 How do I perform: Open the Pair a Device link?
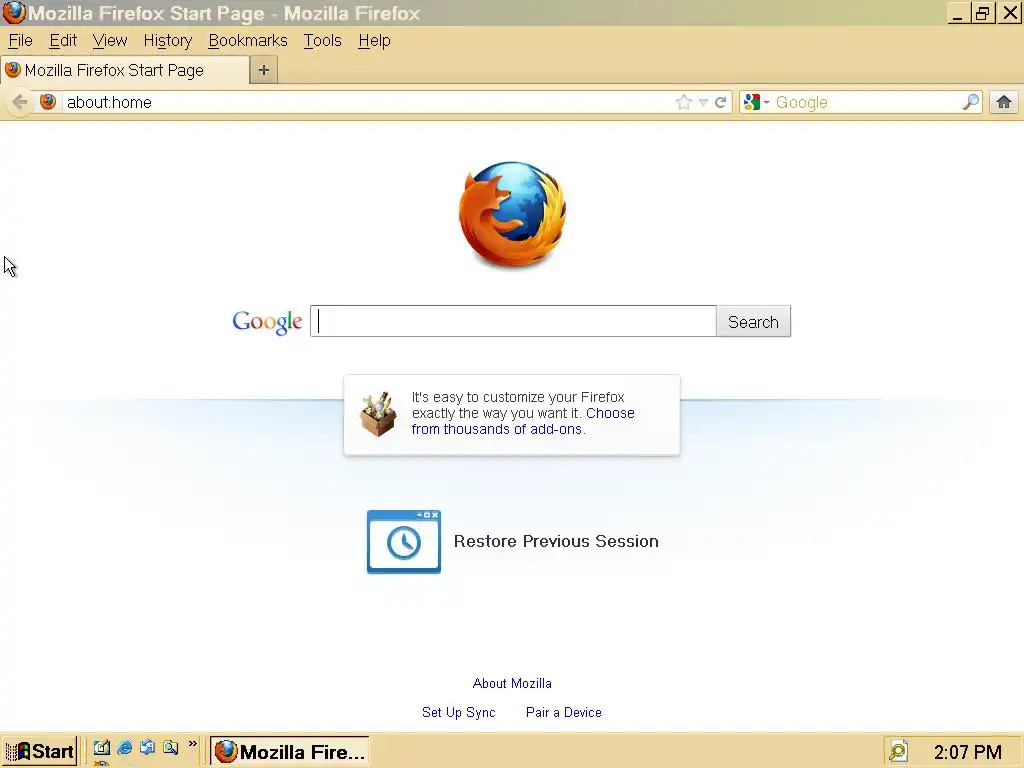click(x=564, y=712)
